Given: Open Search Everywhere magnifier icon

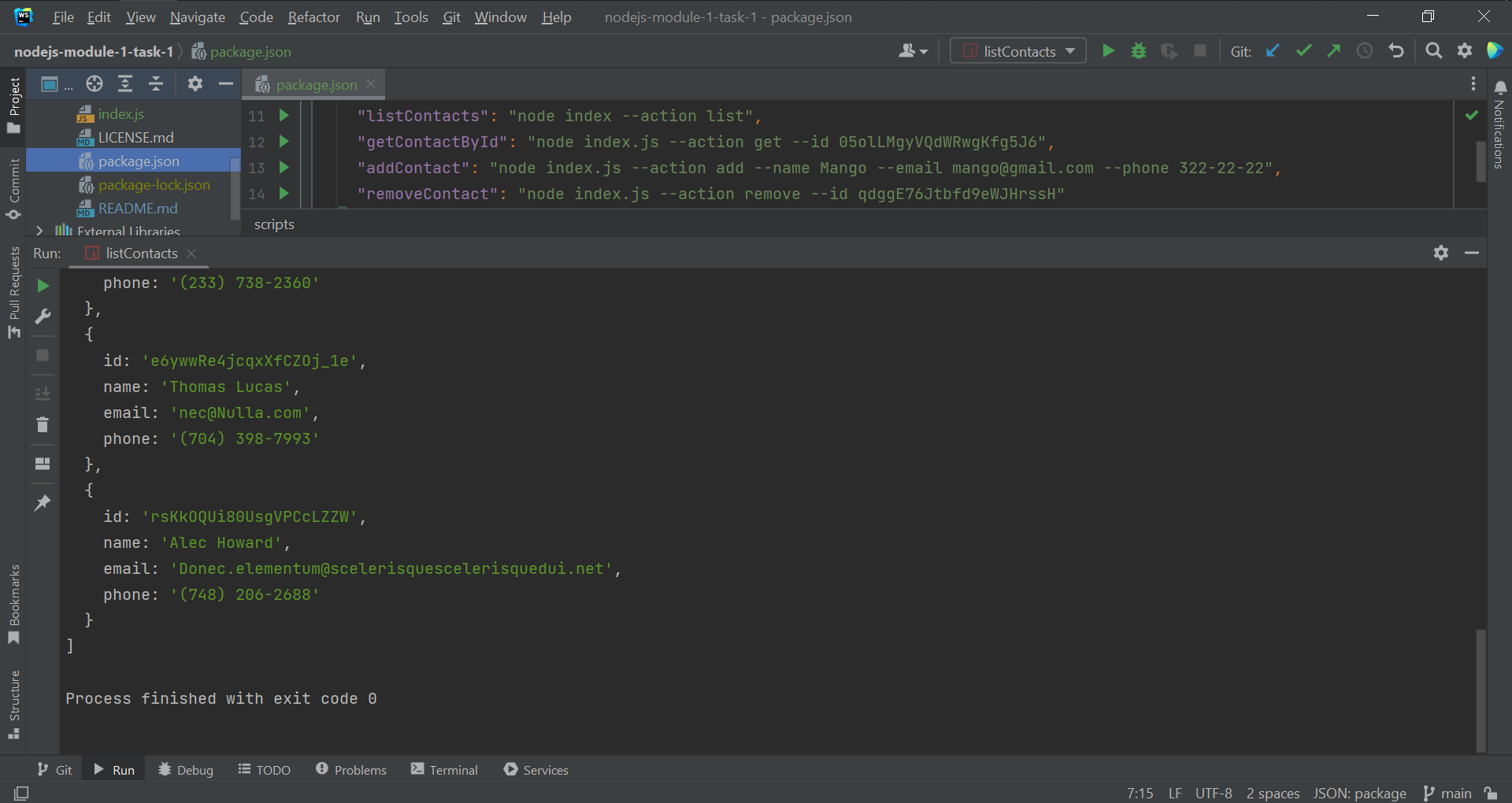Looking at the screenshot, I should point(1434,51).
